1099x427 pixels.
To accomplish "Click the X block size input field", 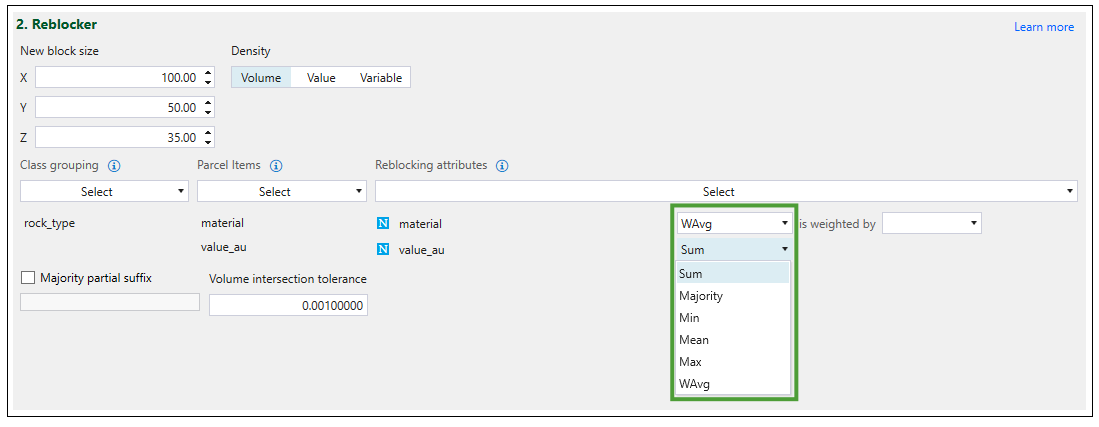I will click(117, 77).
